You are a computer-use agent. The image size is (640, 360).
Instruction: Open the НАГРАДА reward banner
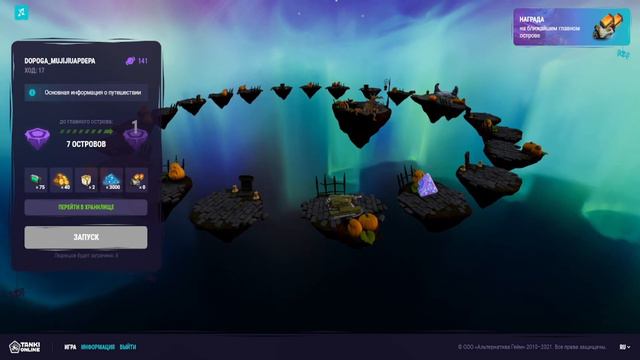(x=571, y=27)
